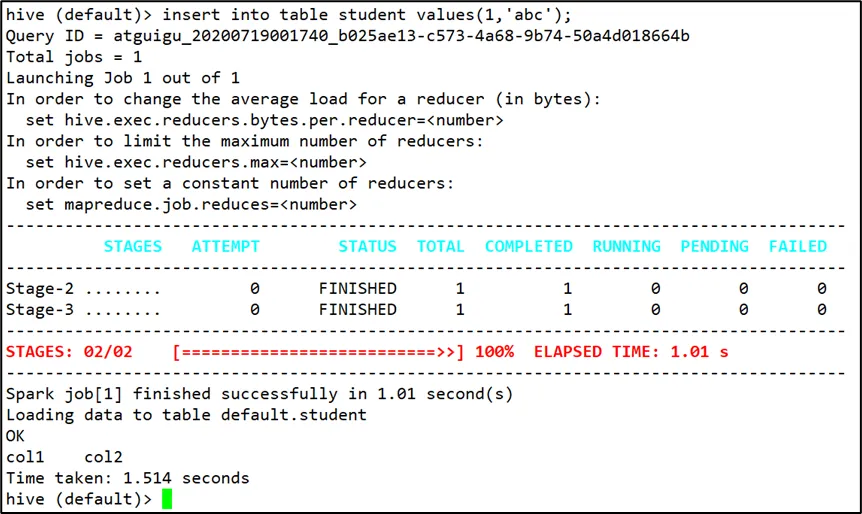The image size is (862, 514).
Task: Click the Query ID line
Action: [x=347, y=36]
